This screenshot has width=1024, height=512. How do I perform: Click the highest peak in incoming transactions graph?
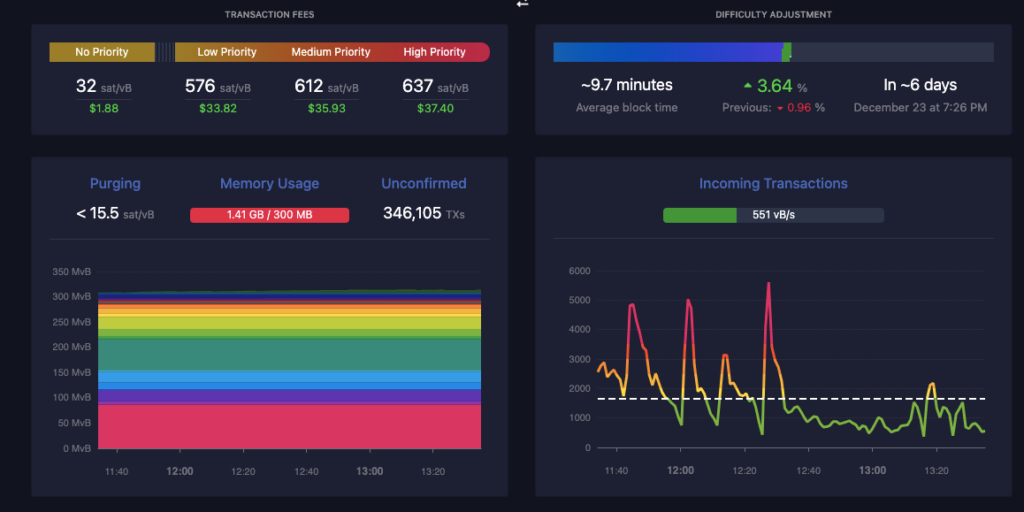pyautogui.click(x=768, y=284)
